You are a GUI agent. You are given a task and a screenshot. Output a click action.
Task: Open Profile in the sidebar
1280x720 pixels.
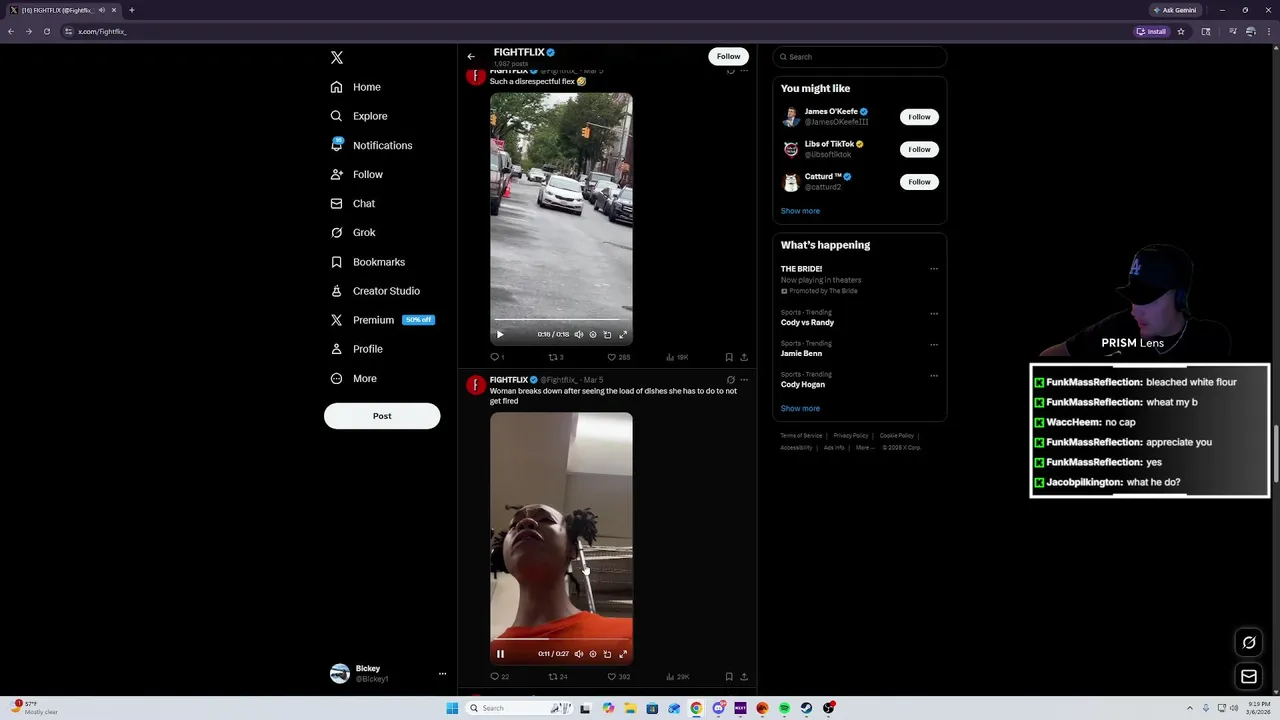tap(357, 349)
